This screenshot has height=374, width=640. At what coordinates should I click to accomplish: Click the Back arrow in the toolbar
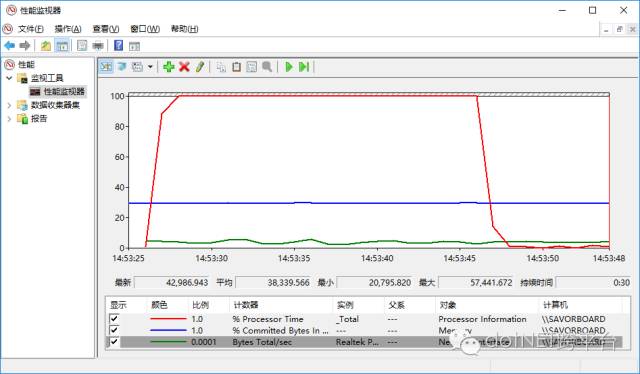(x=10, y=46)
